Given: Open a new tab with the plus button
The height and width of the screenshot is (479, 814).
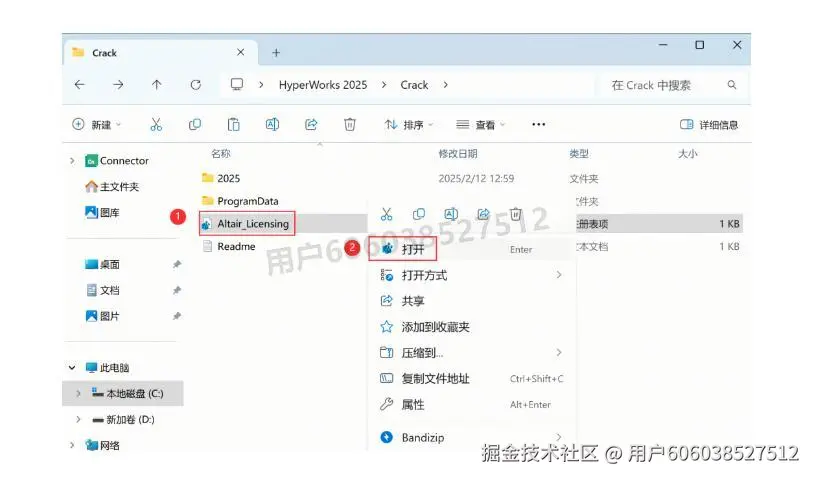Looking at the screenshot, I should 276,53.
